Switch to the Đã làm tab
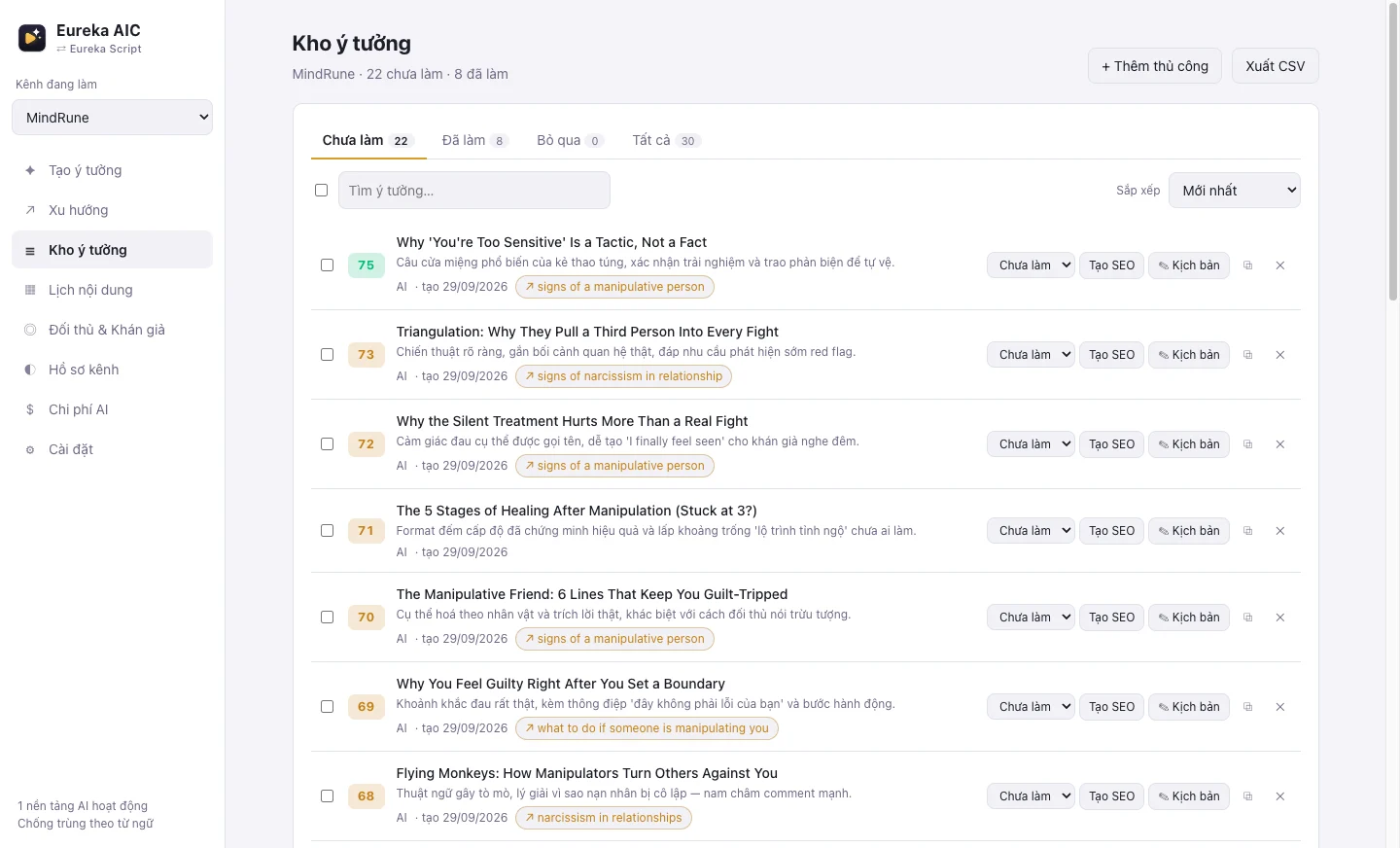This screenshot has width=1400, height=848. coord(474,140)
